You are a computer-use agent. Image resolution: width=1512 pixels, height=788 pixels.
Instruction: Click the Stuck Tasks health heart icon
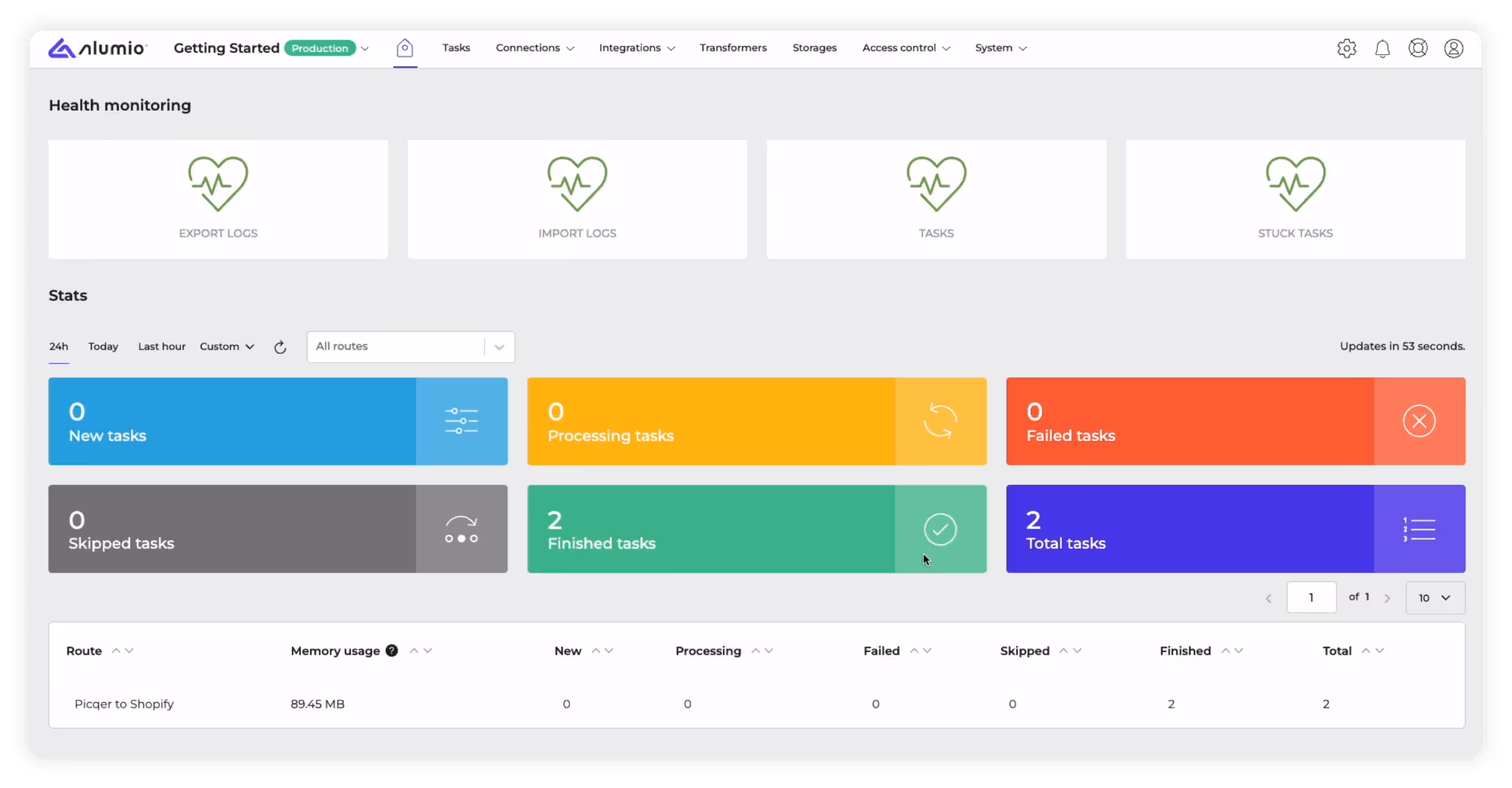point(1295,184)
